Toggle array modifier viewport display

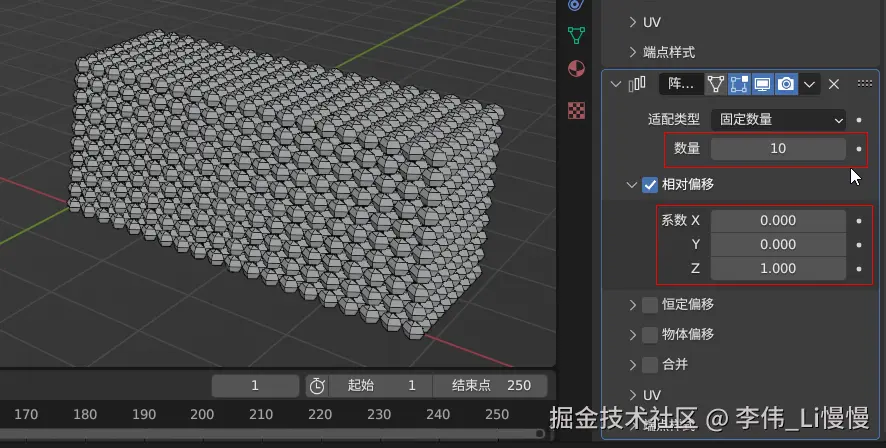(x=762, y=84)
